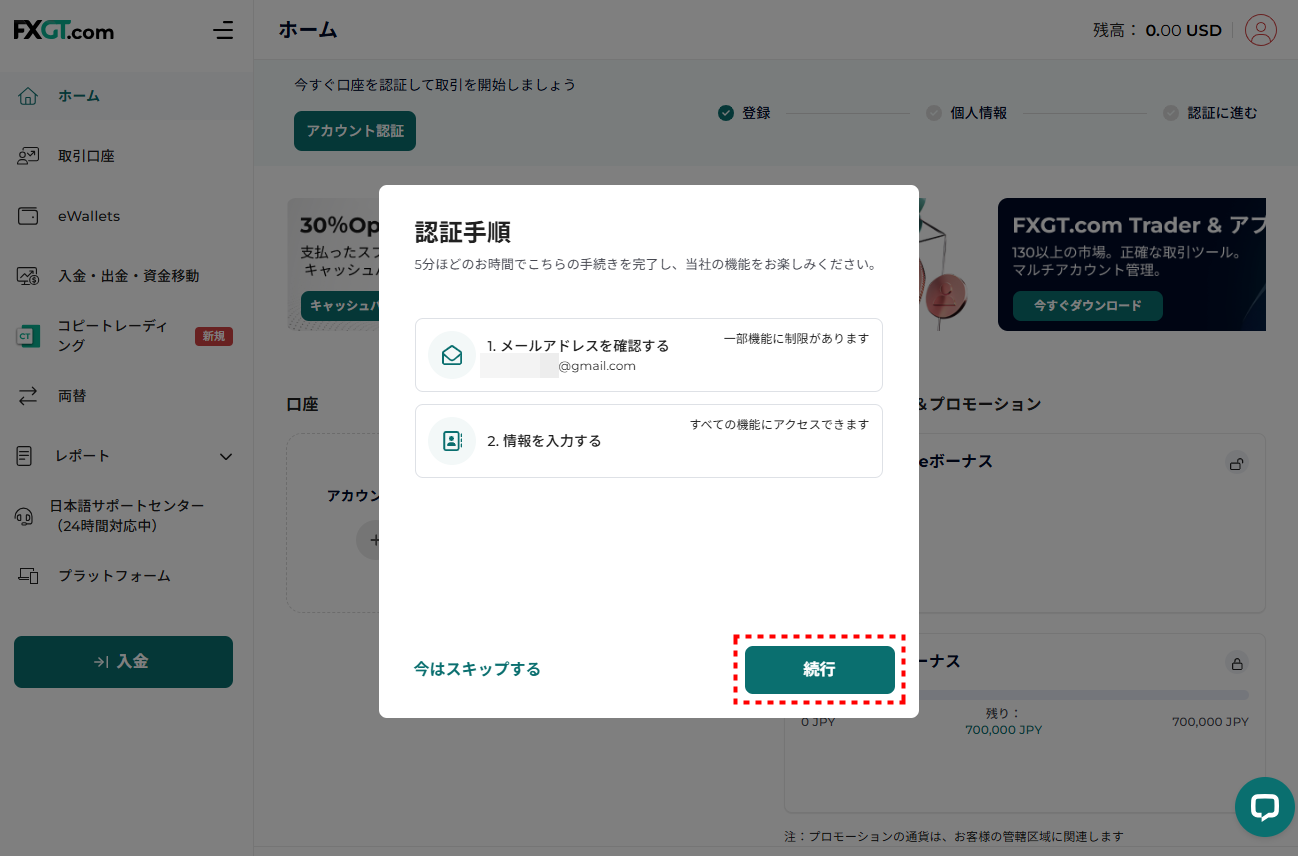Click the FXGT.com logo
Image resolution: width=1298 pixels, height=856 pixels.
click(x=64, y=31)
